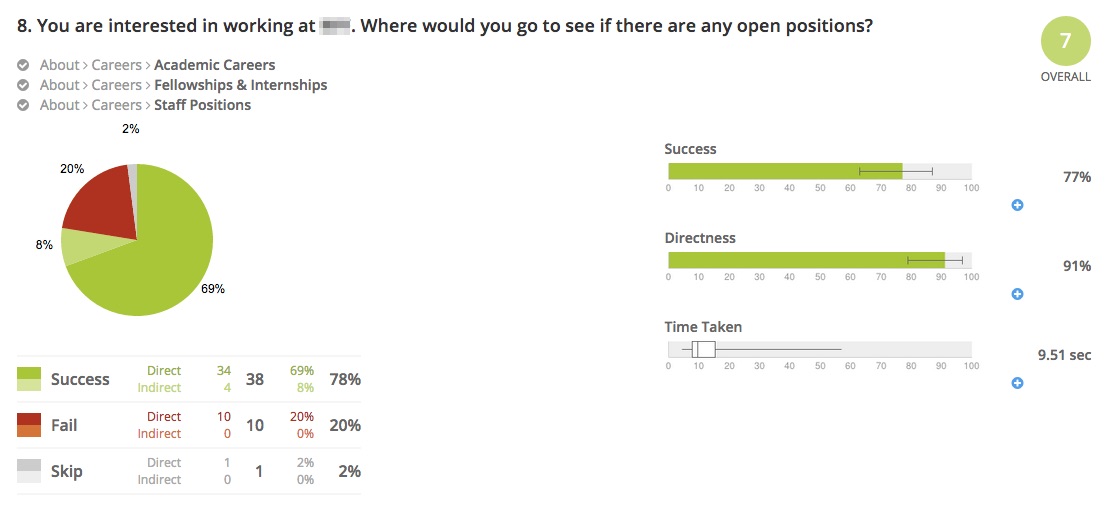Expand details with plus icon under Time Taken
Image resolution: width=1109 pixels, height=505 pixels.
pyautogui.click(x=1017, y=383)
